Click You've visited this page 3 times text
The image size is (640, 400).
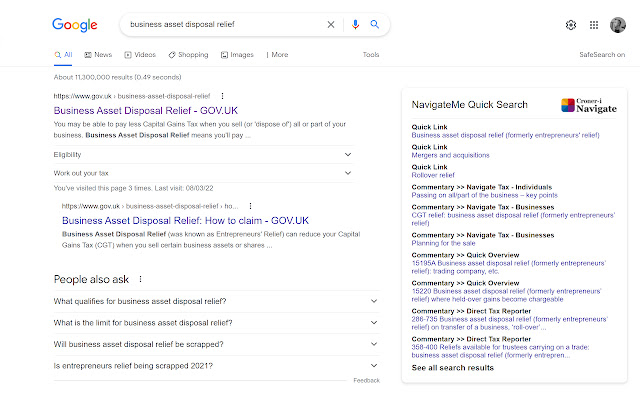tap(133, 188)
